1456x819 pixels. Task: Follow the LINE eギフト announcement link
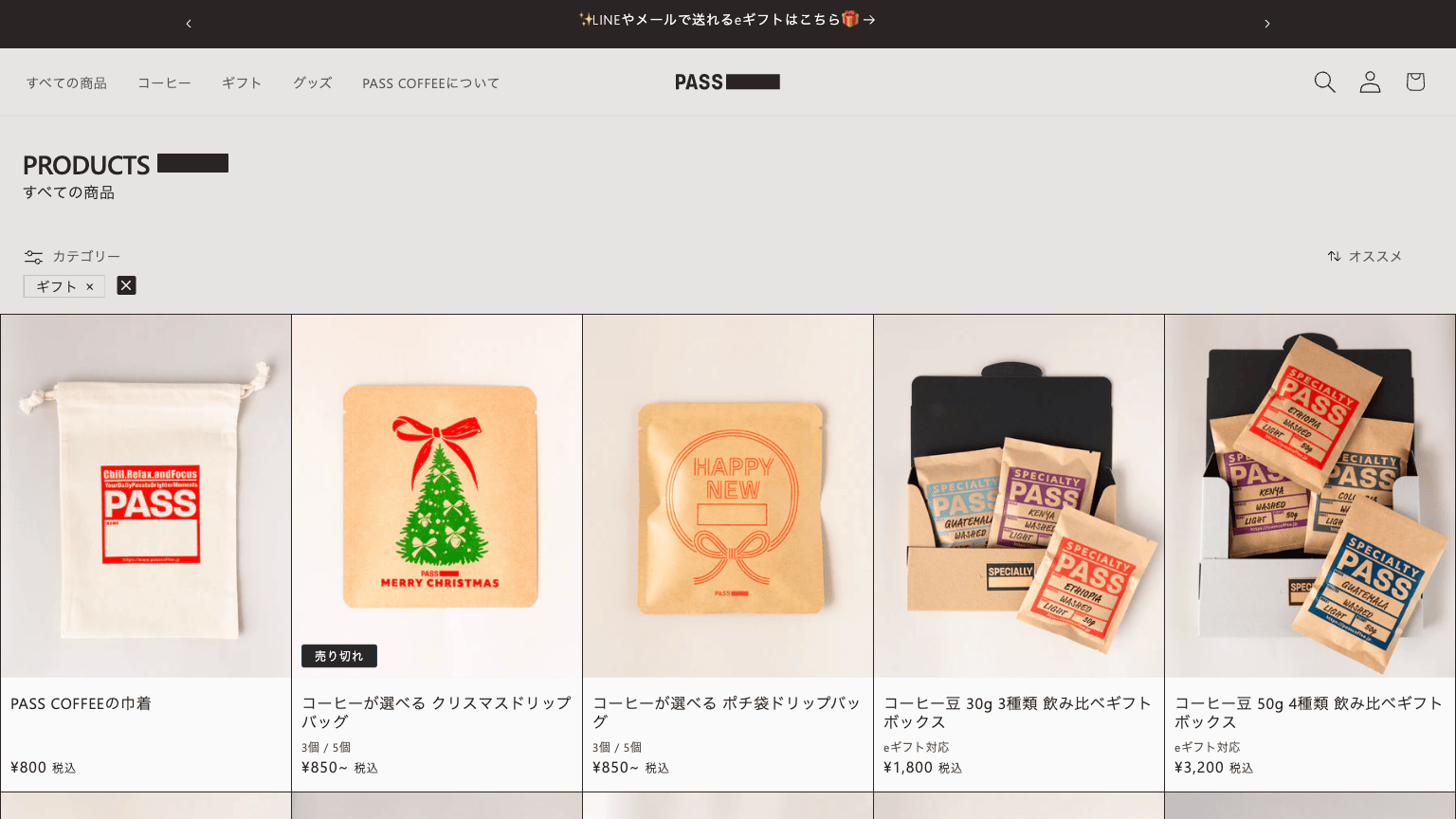tap(727, 19)
